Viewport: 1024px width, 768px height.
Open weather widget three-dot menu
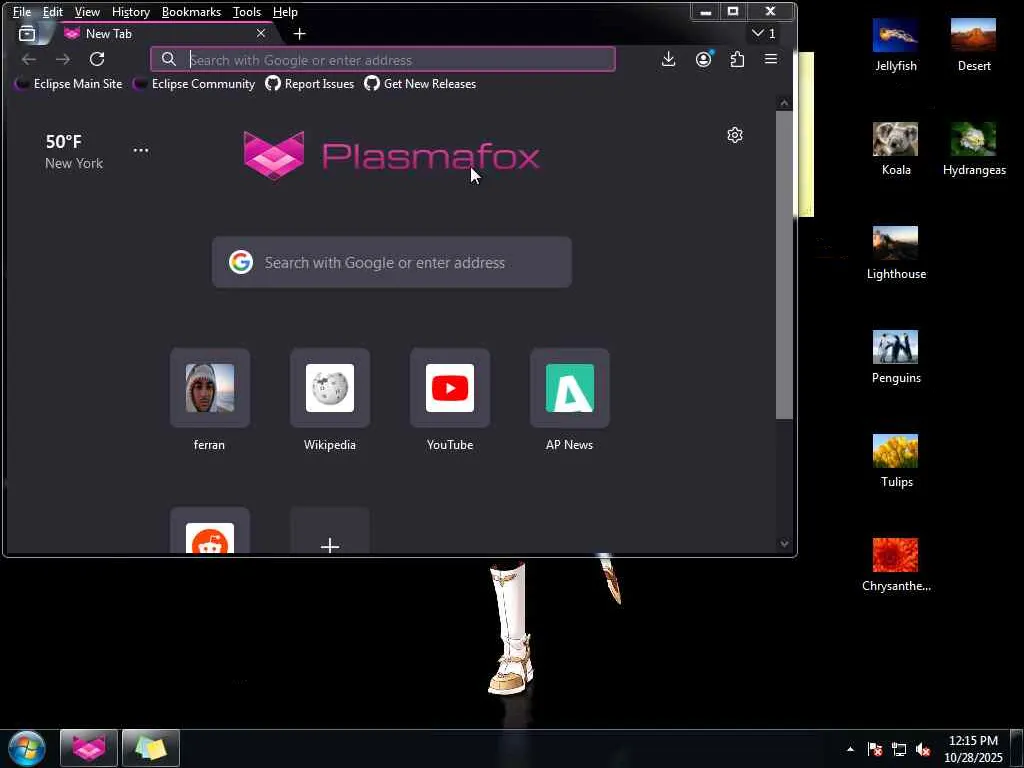[140, 150]
